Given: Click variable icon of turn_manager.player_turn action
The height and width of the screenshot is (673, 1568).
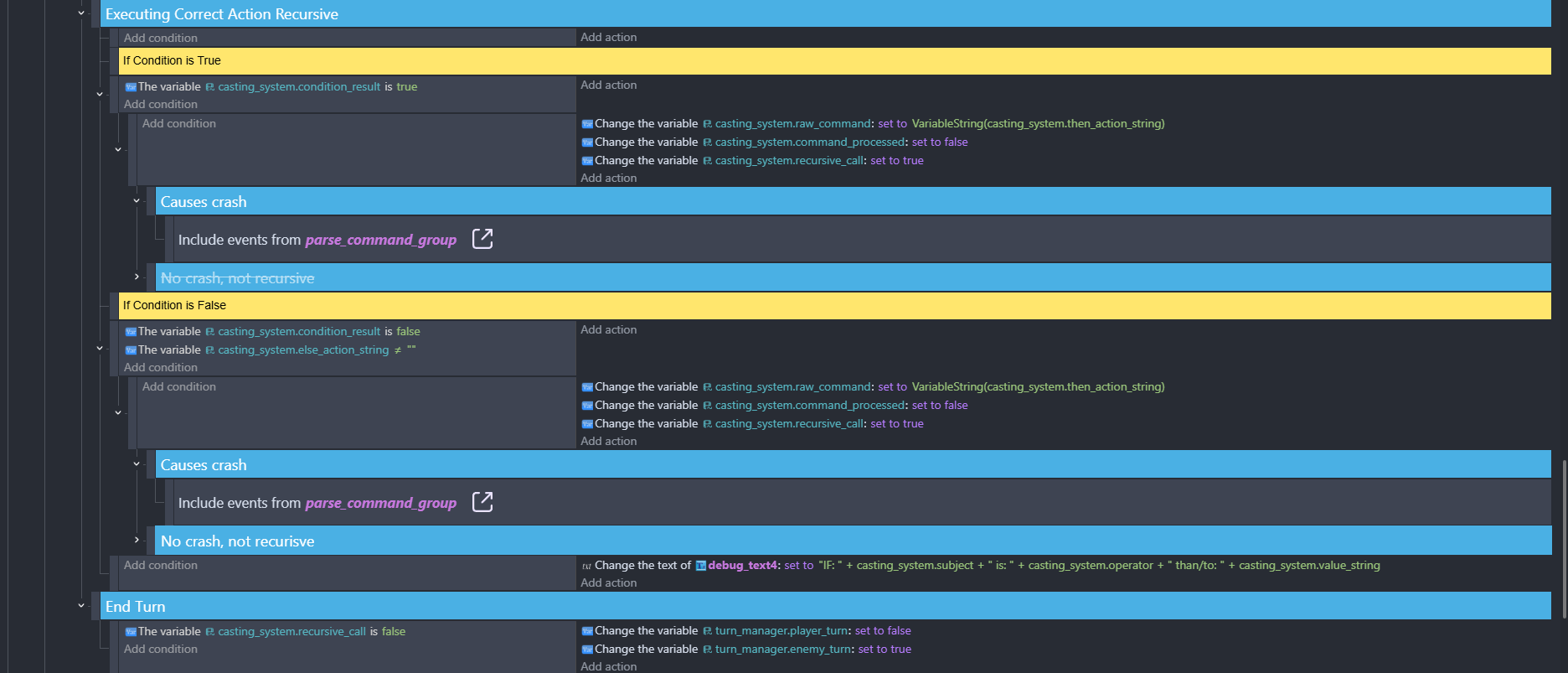Looking at the screenshot, I should [x=587, y=631].
